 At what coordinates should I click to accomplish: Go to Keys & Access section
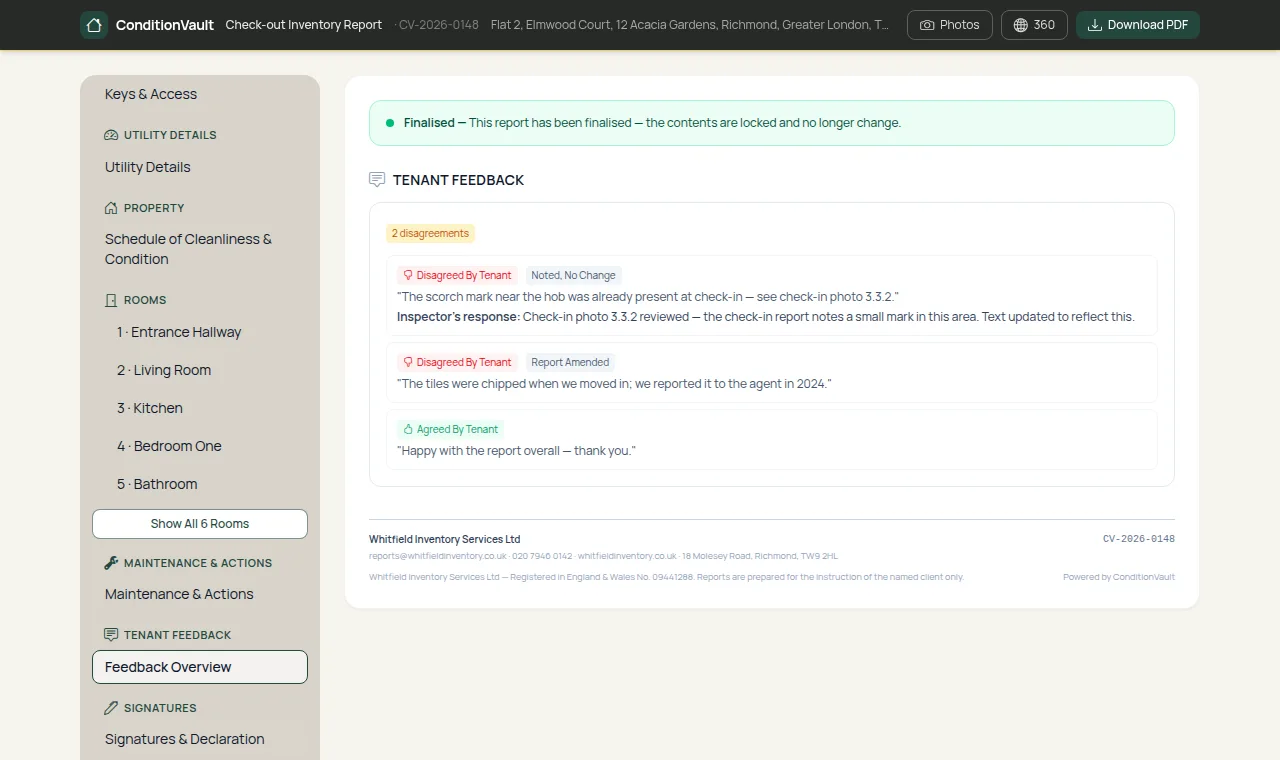200,94
